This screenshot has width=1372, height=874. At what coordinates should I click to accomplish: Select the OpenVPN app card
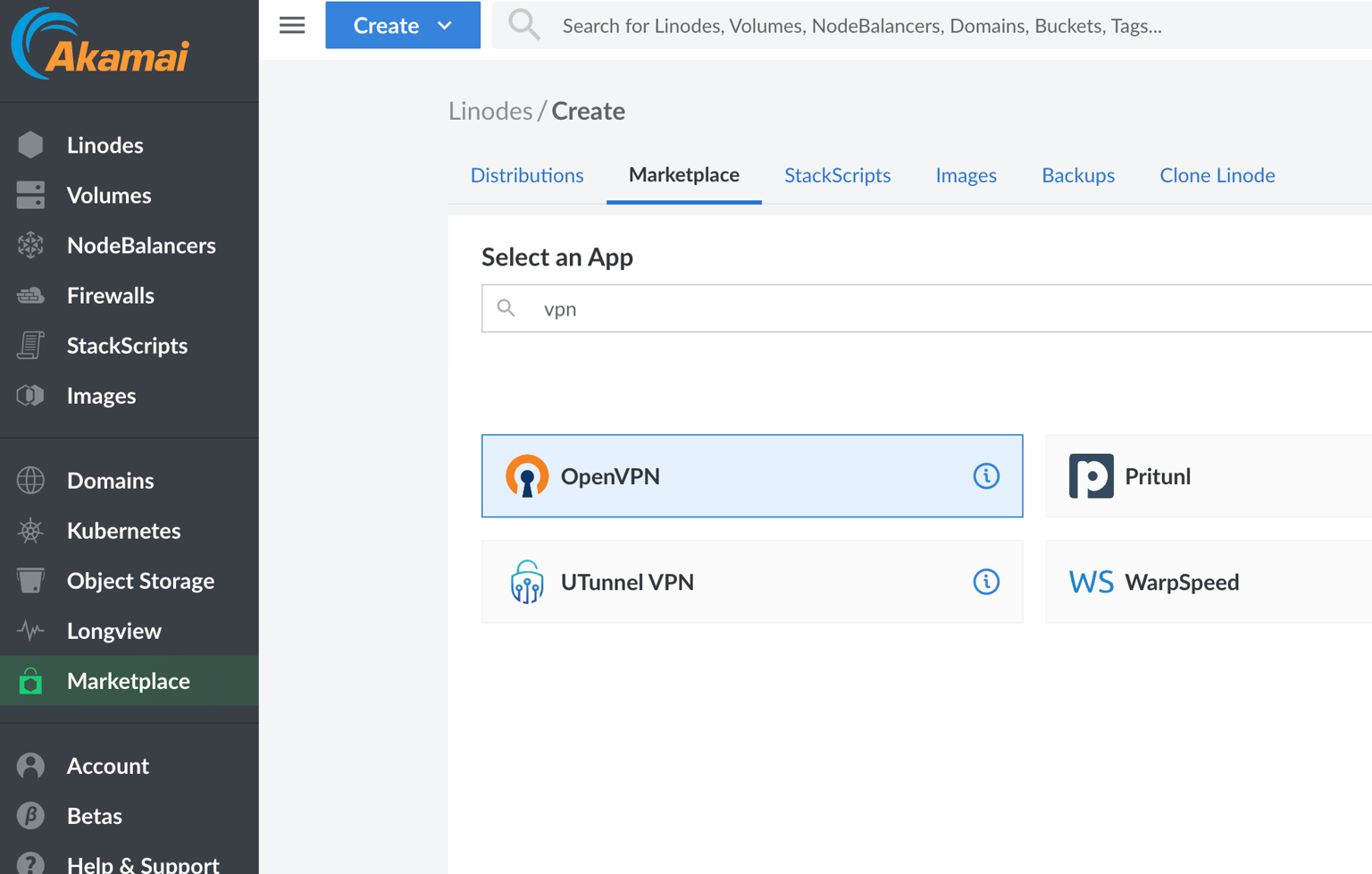coord(752,476)
